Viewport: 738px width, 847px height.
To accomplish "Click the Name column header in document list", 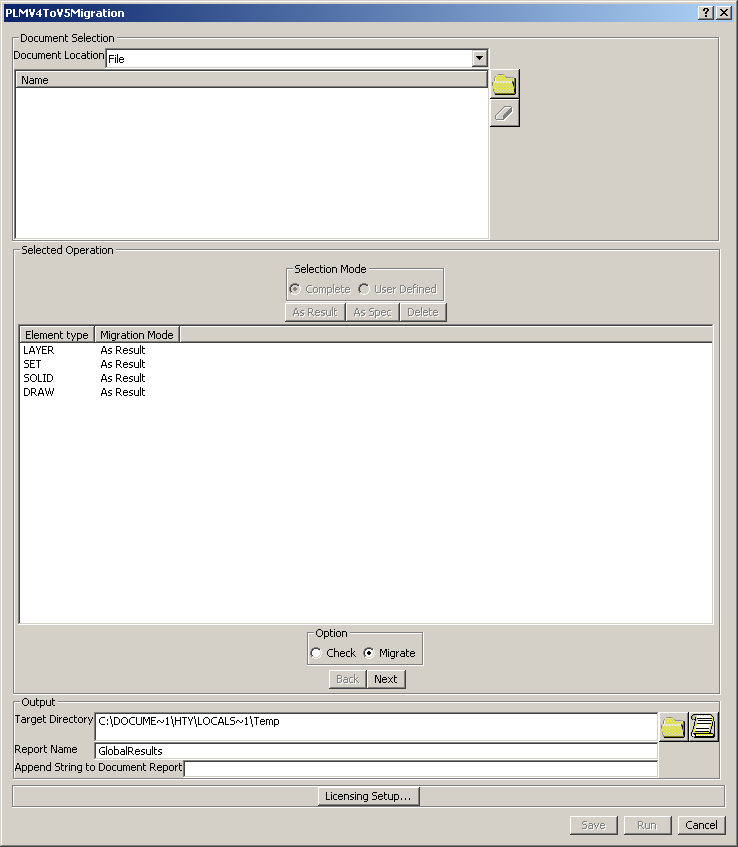I will pos(250,80).
